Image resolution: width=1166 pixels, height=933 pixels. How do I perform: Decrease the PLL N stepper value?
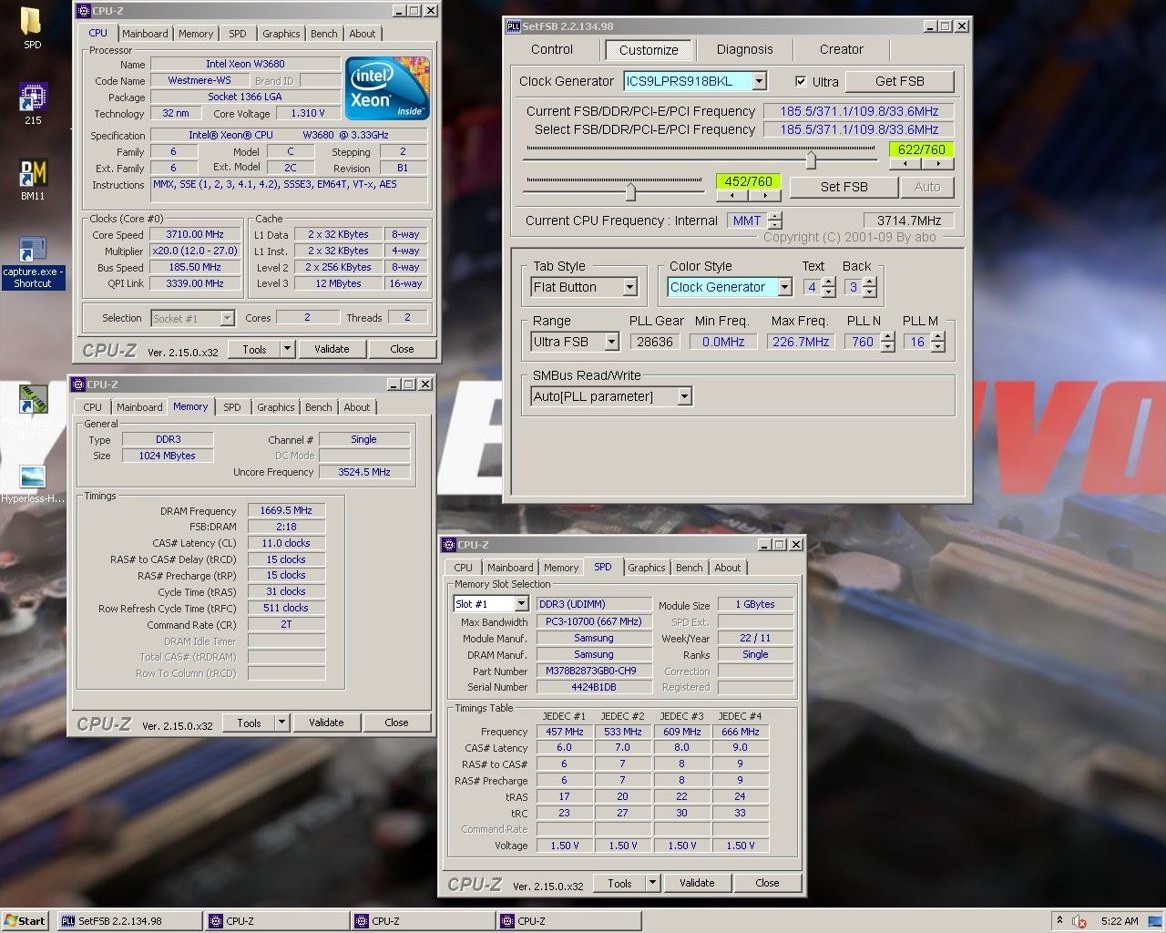[887, 347]
